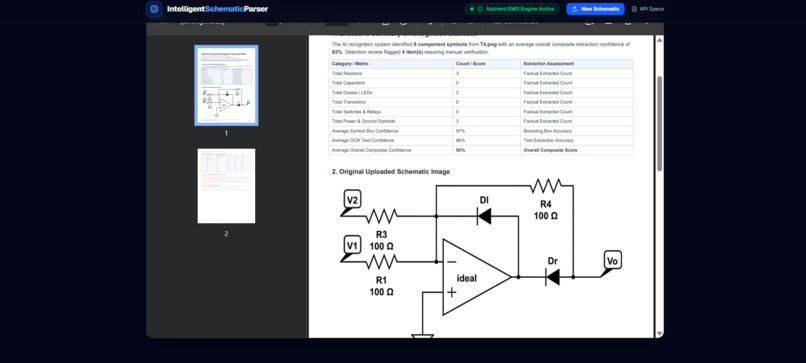Click the V2 input label in schematic

352,199
